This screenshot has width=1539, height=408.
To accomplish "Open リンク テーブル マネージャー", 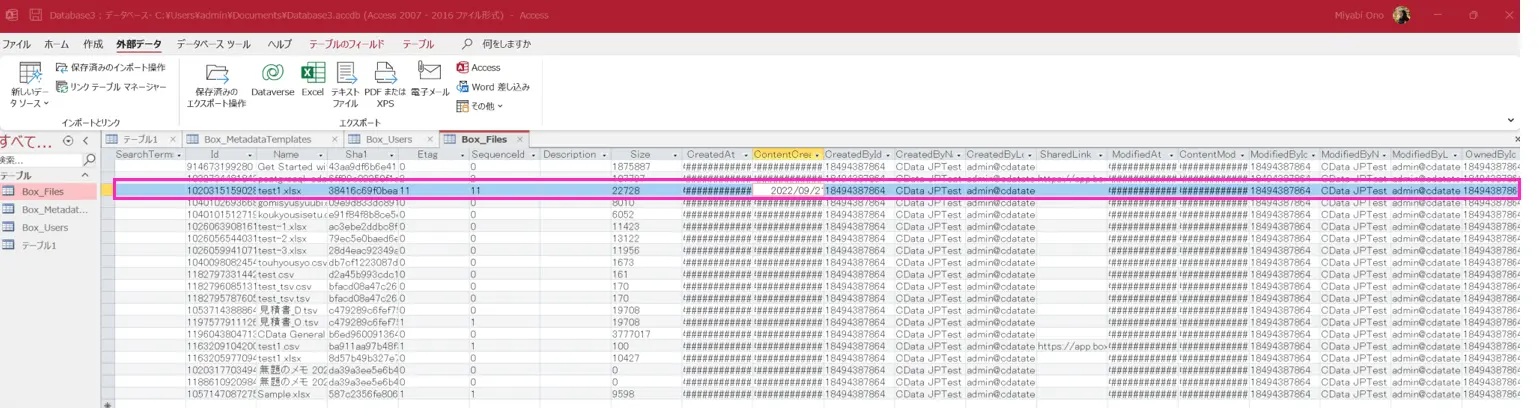I will tap(110, 87).
